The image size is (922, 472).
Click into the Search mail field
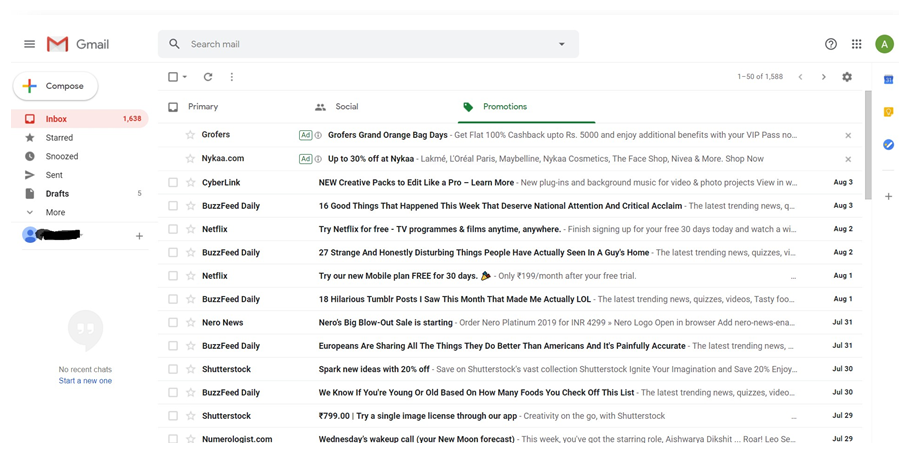click(368, 44)
